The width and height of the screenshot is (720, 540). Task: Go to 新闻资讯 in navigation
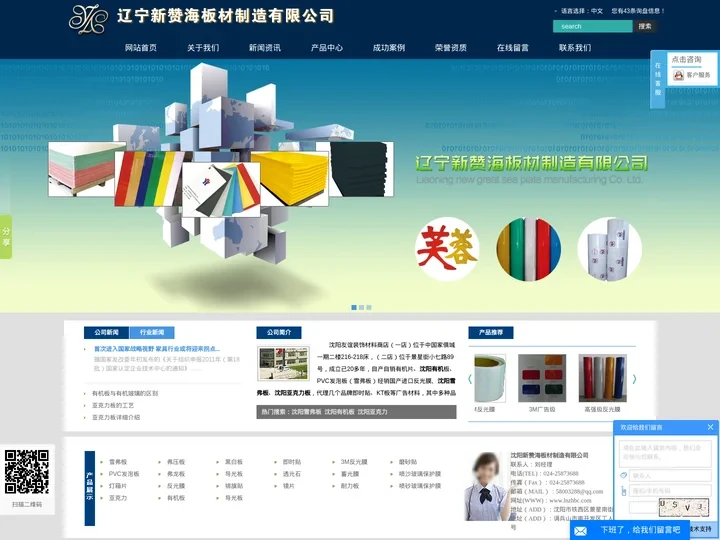coord(265,48)
